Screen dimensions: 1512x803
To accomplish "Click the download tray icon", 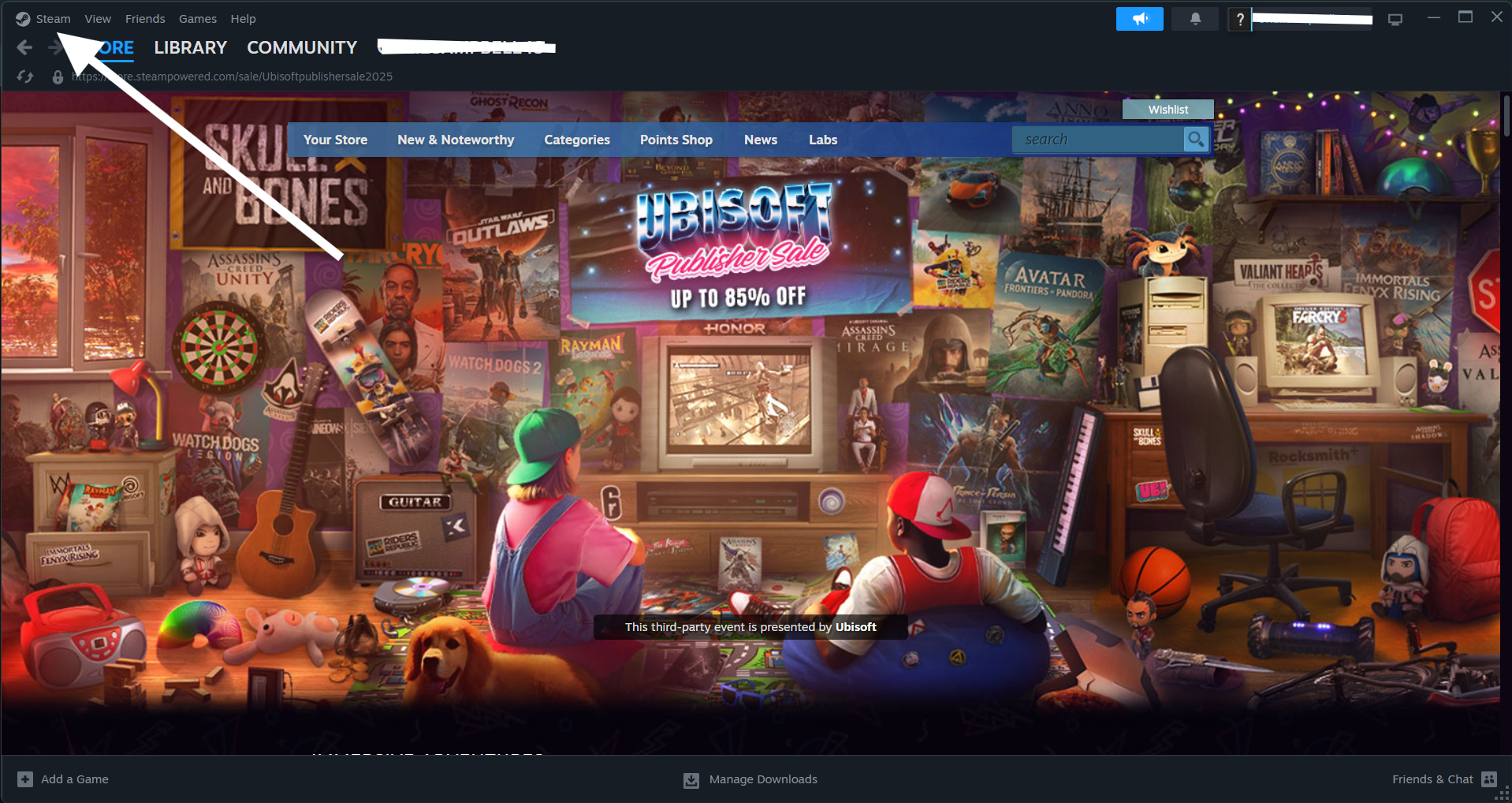I will pos(691,780).
